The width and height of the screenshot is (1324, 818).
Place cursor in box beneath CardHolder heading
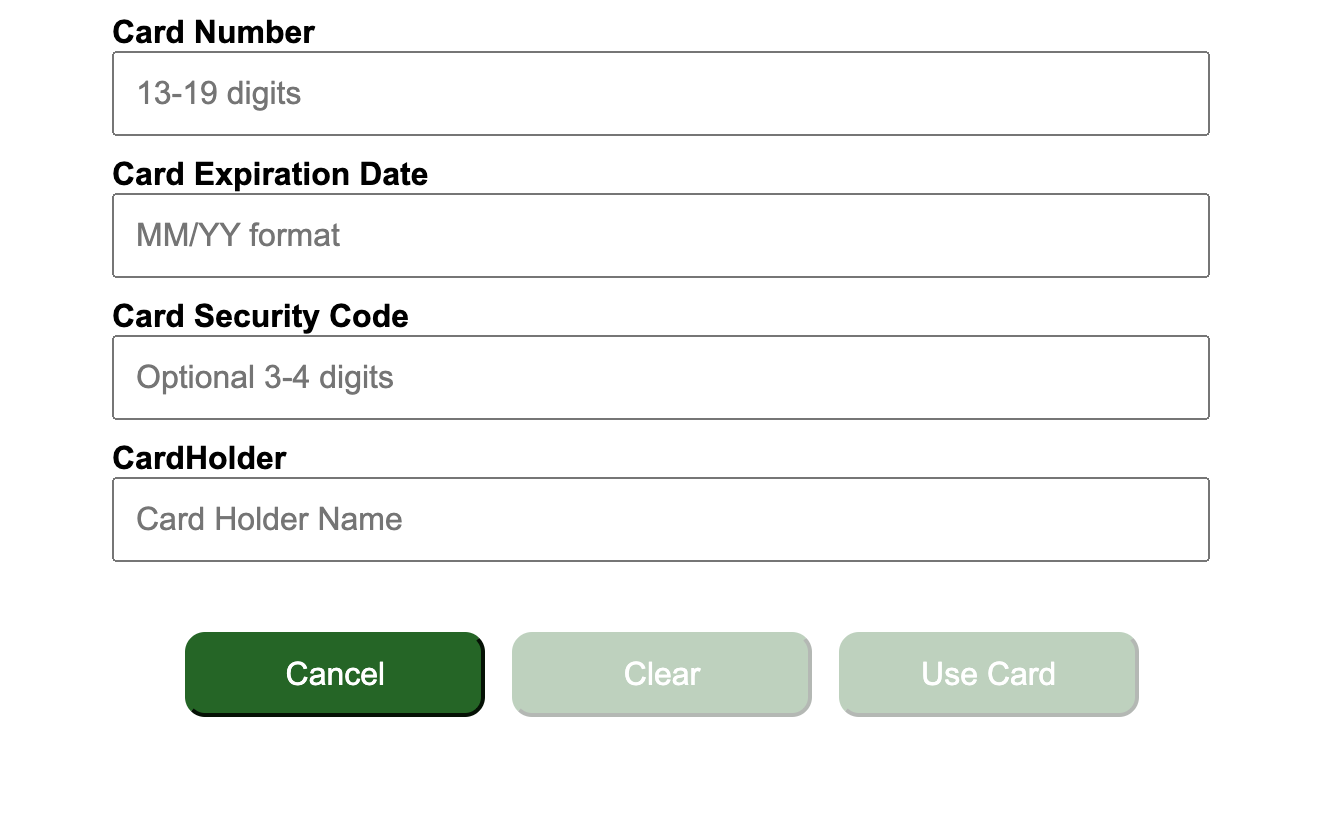(660, 520)
